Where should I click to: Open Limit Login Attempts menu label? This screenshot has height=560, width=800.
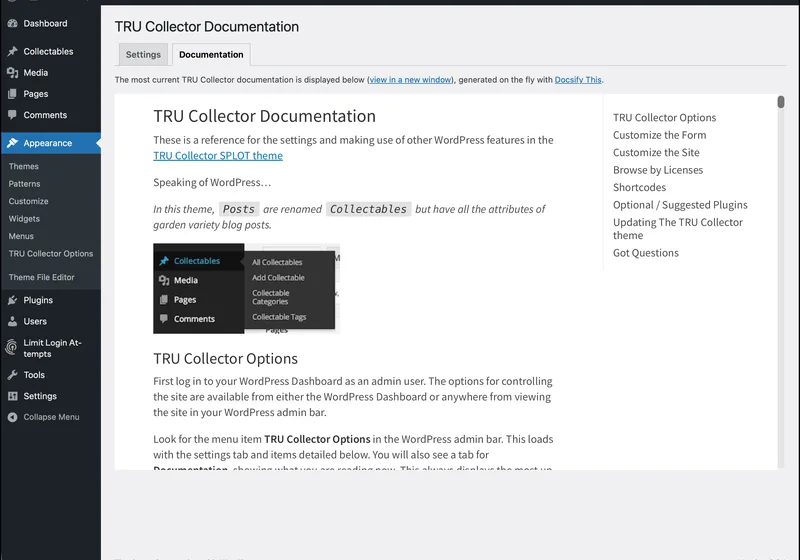pyautogui.click(x=52, y=348)
